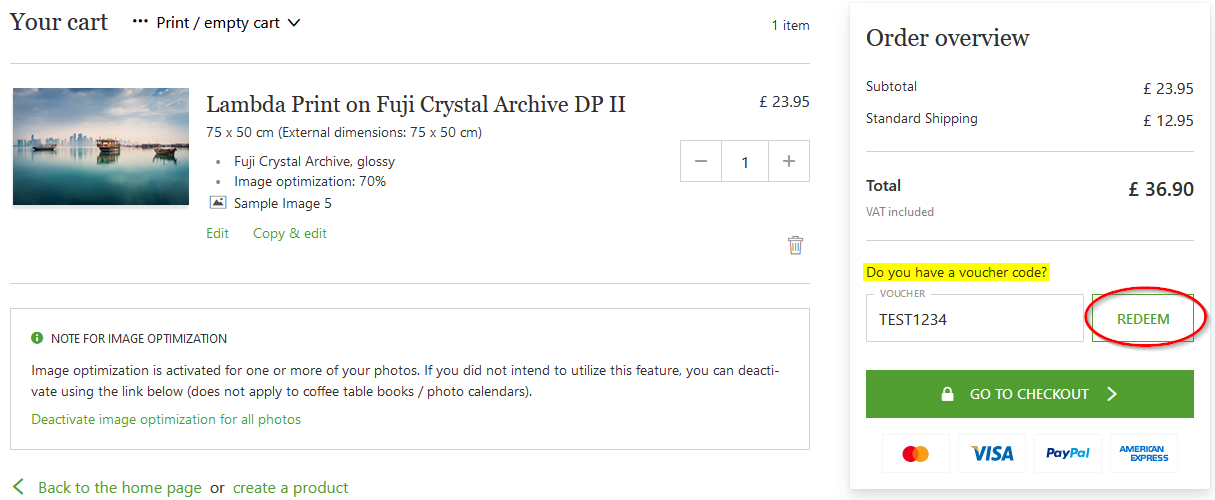Click the green info icon in note
Viewport: 1215px width, 500px height.
point(37,338)
